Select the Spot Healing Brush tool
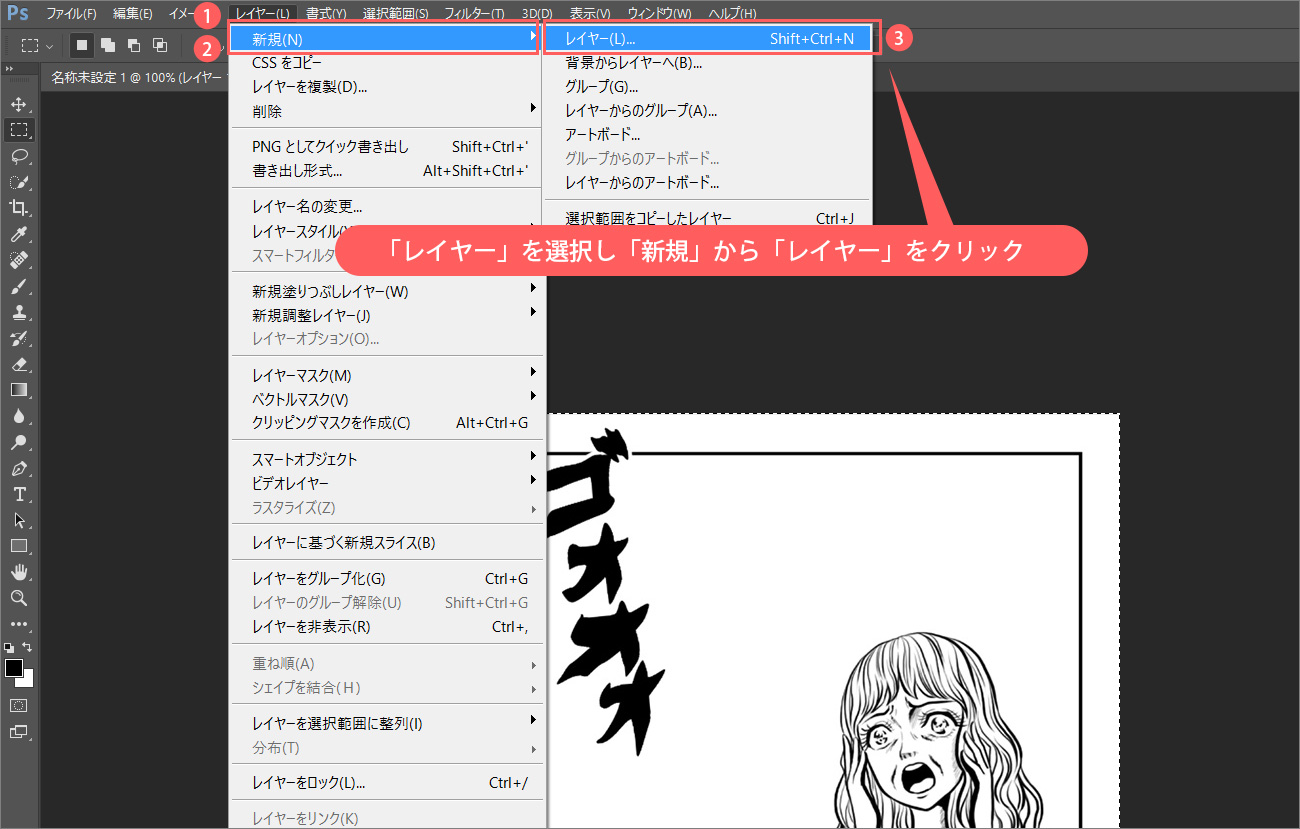This screenshot has height=829, width=1300. click(x=18, y=260)
